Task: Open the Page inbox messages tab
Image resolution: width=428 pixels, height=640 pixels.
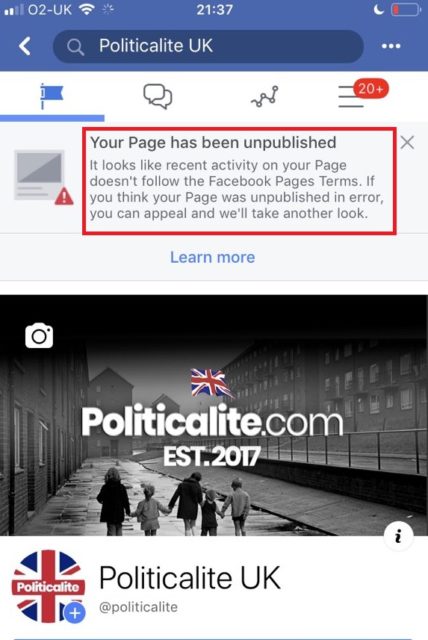Action: pyautogui.click(x=158, y=96)
